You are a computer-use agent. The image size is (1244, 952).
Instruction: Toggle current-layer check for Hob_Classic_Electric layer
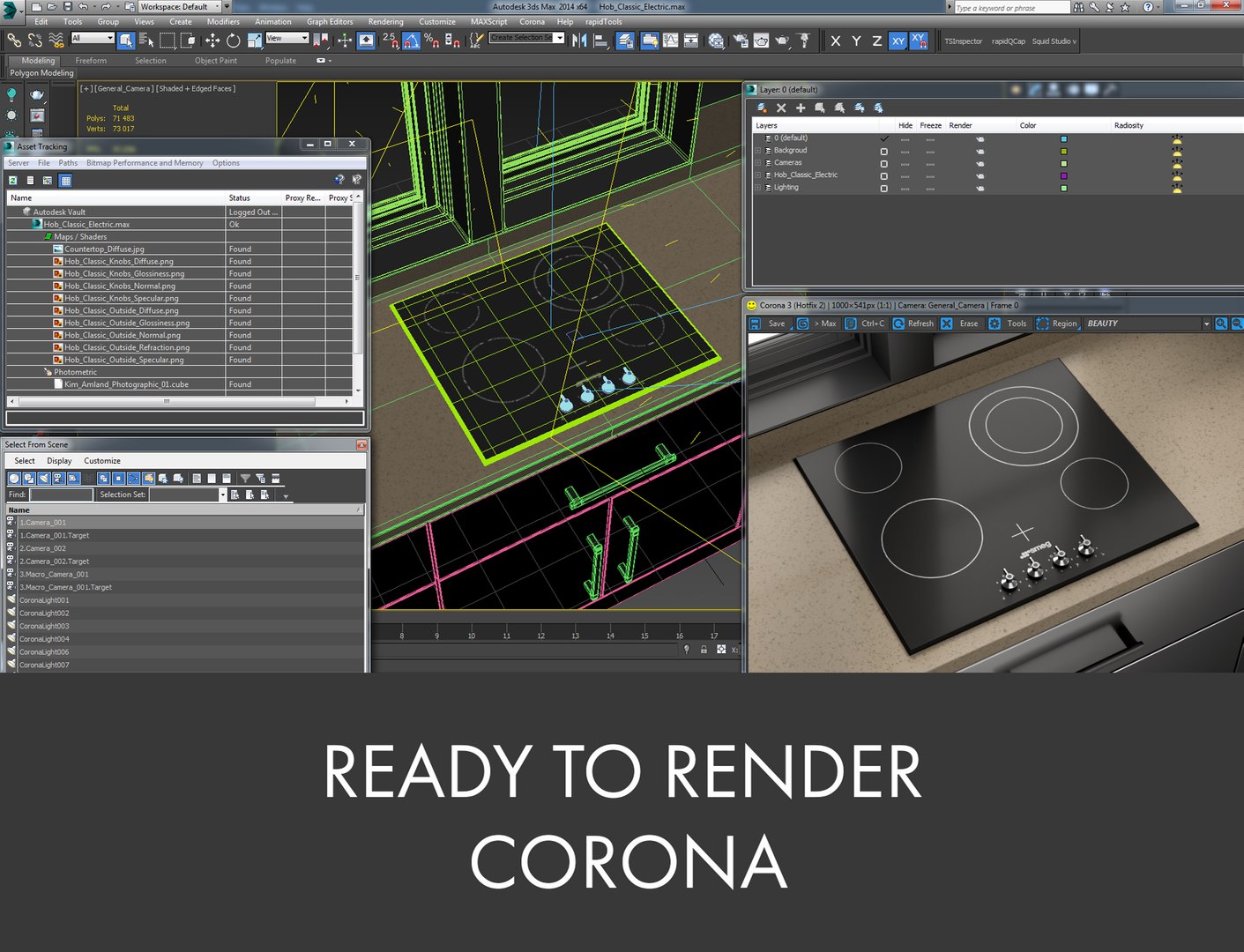coord(884,175)
